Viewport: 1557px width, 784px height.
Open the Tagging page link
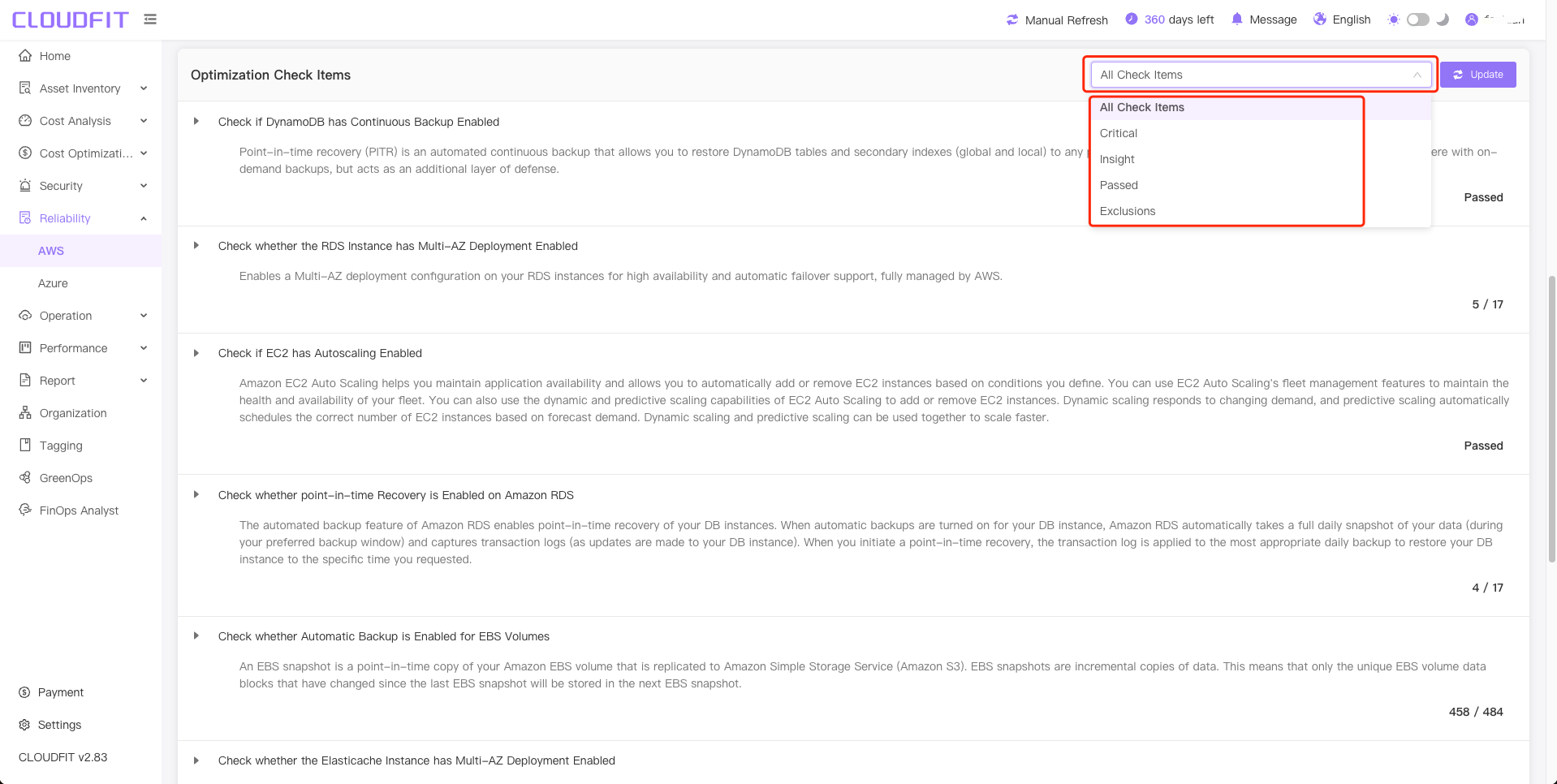(x=61, y=446)
